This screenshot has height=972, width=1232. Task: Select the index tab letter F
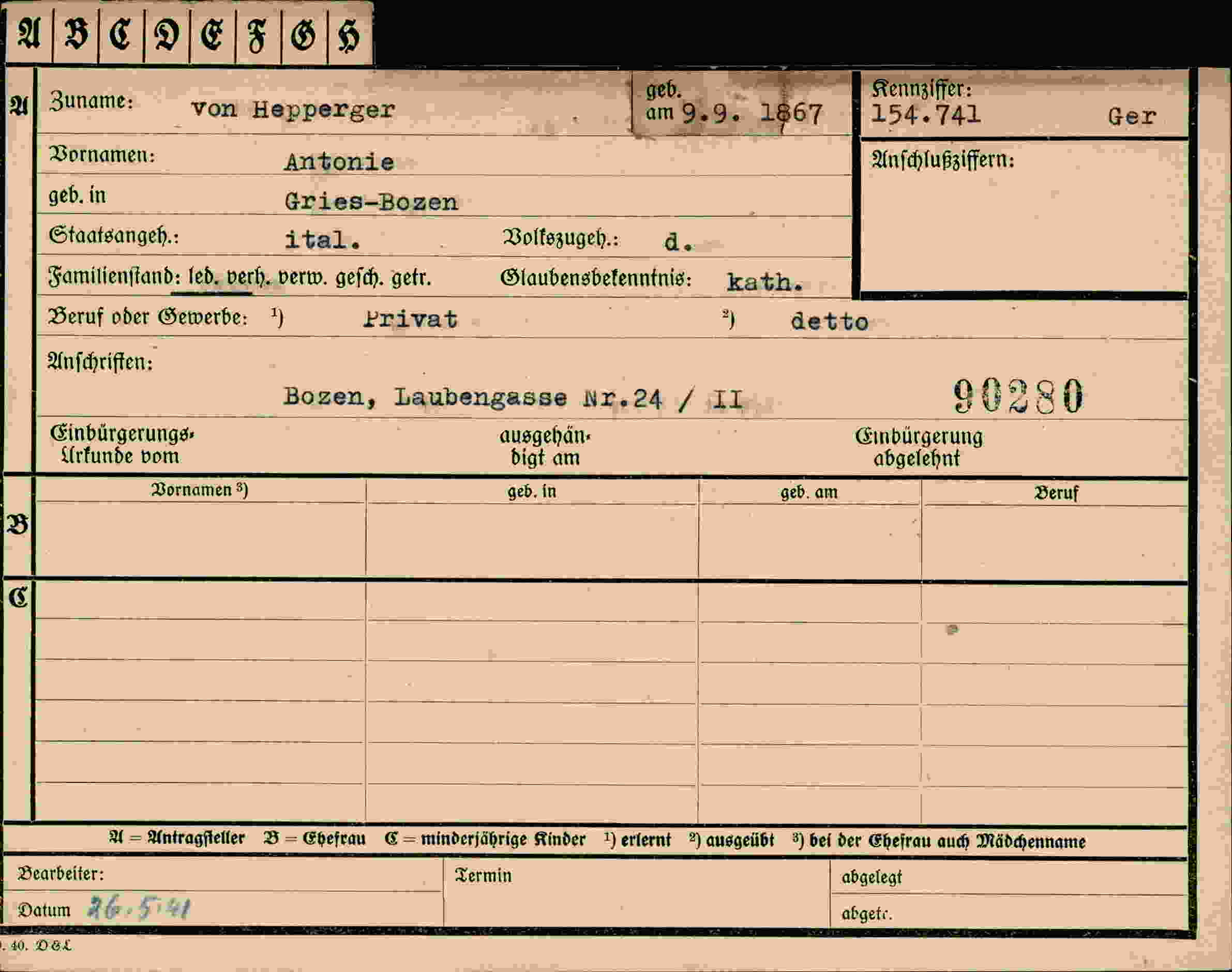[257, 36]
